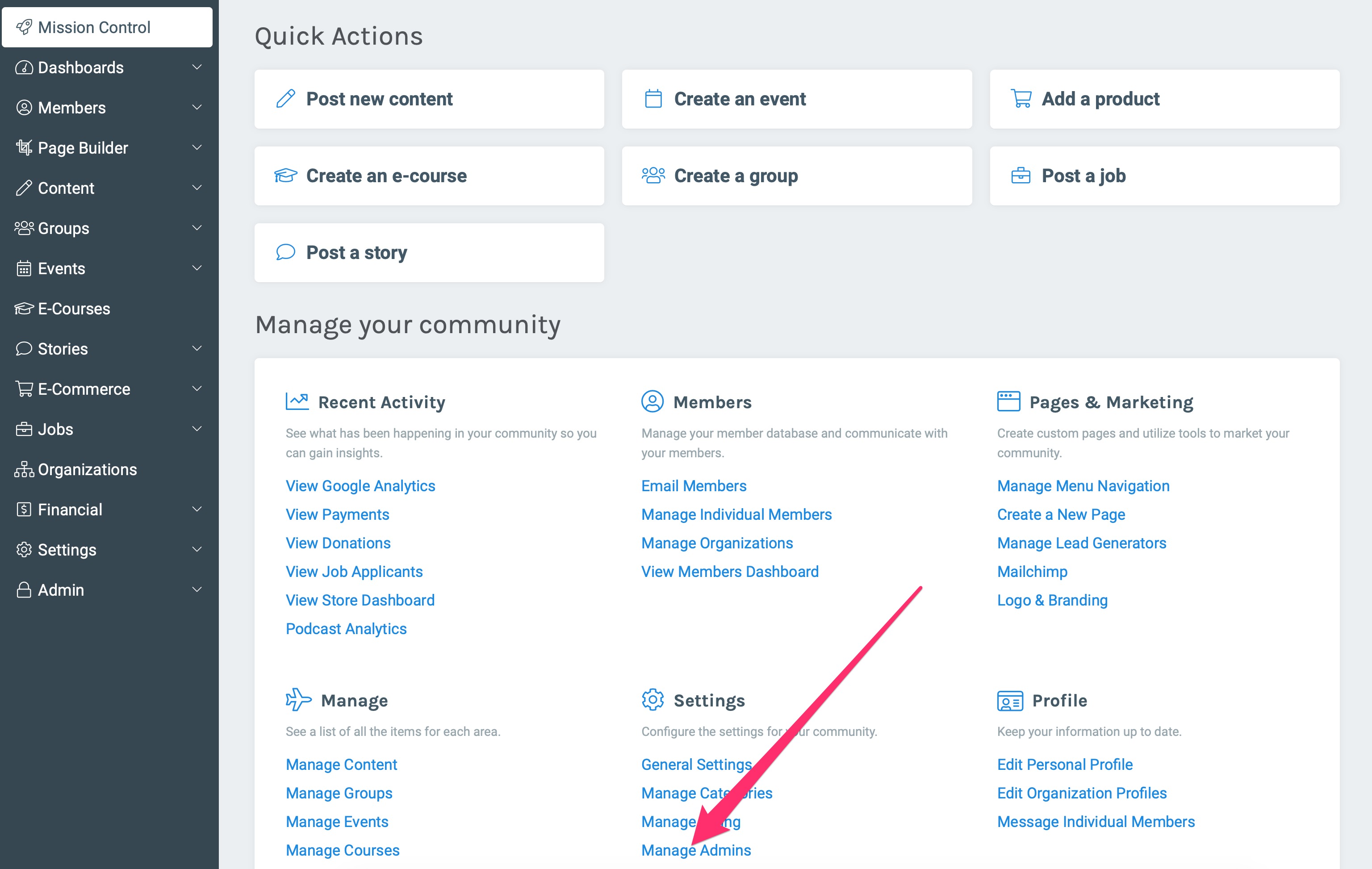Open the Manage Individual Members link
This screenshot has height=869, width=1372.
click(x=736, y=514)
